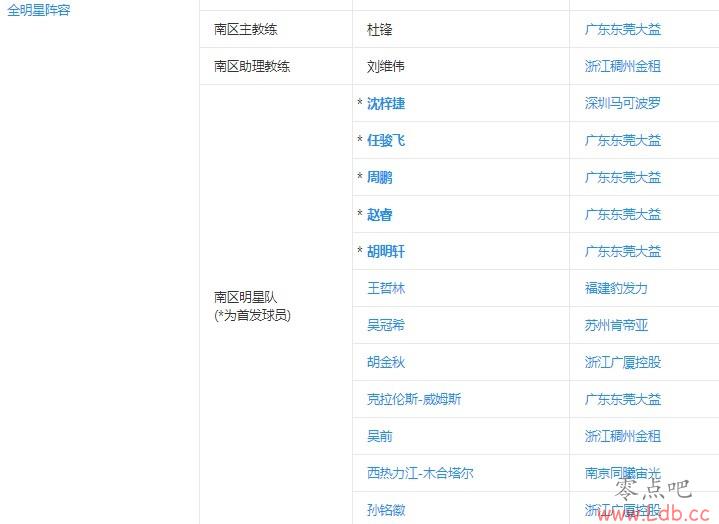Open player link 胡金秋

coord(386,362)
